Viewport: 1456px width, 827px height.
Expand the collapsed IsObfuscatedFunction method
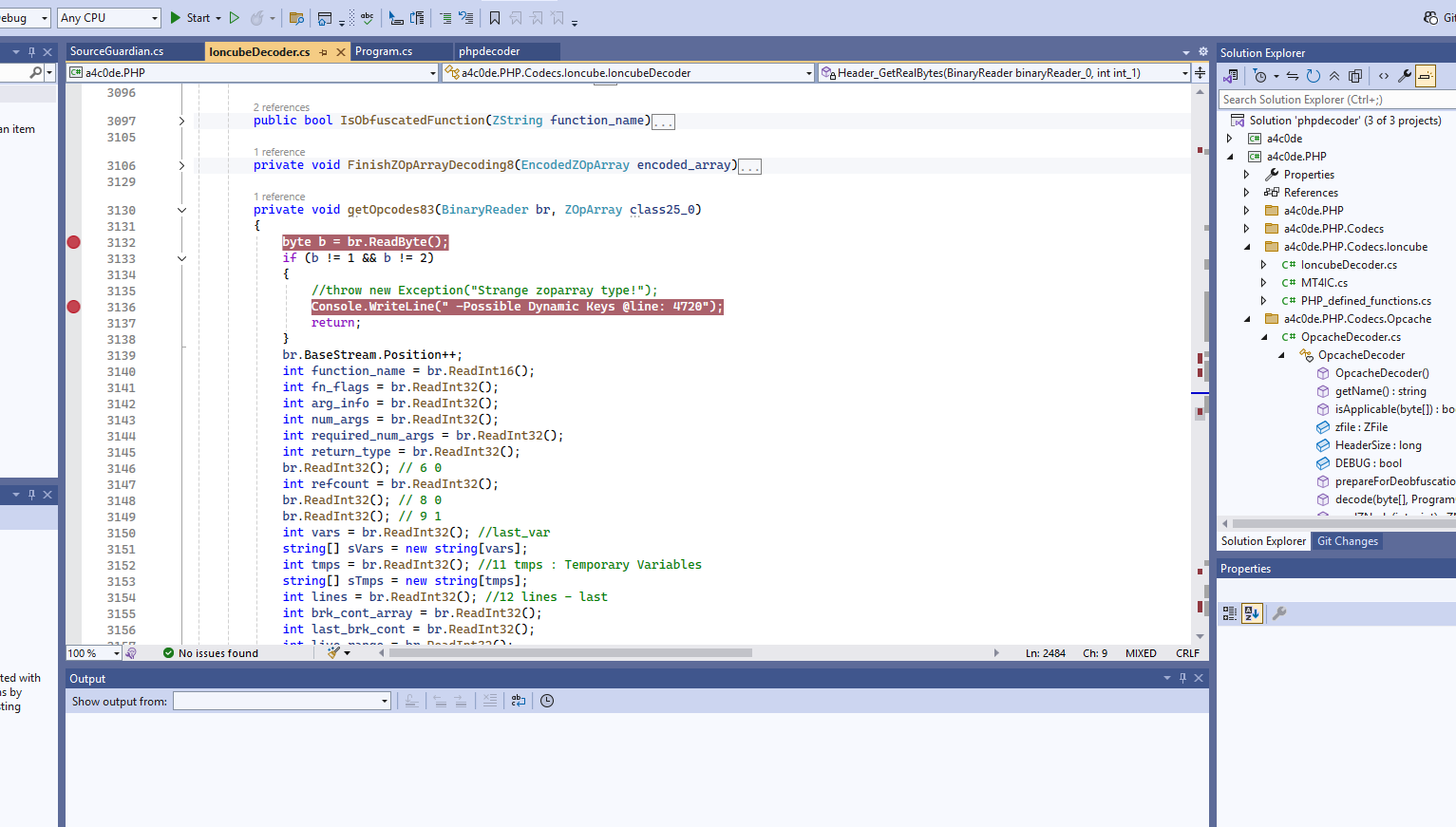coord(181,121)
